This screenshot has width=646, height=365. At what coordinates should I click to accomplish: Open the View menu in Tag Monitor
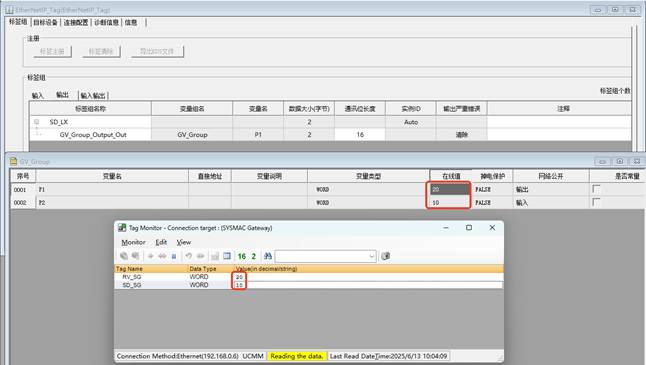(184, 242)
